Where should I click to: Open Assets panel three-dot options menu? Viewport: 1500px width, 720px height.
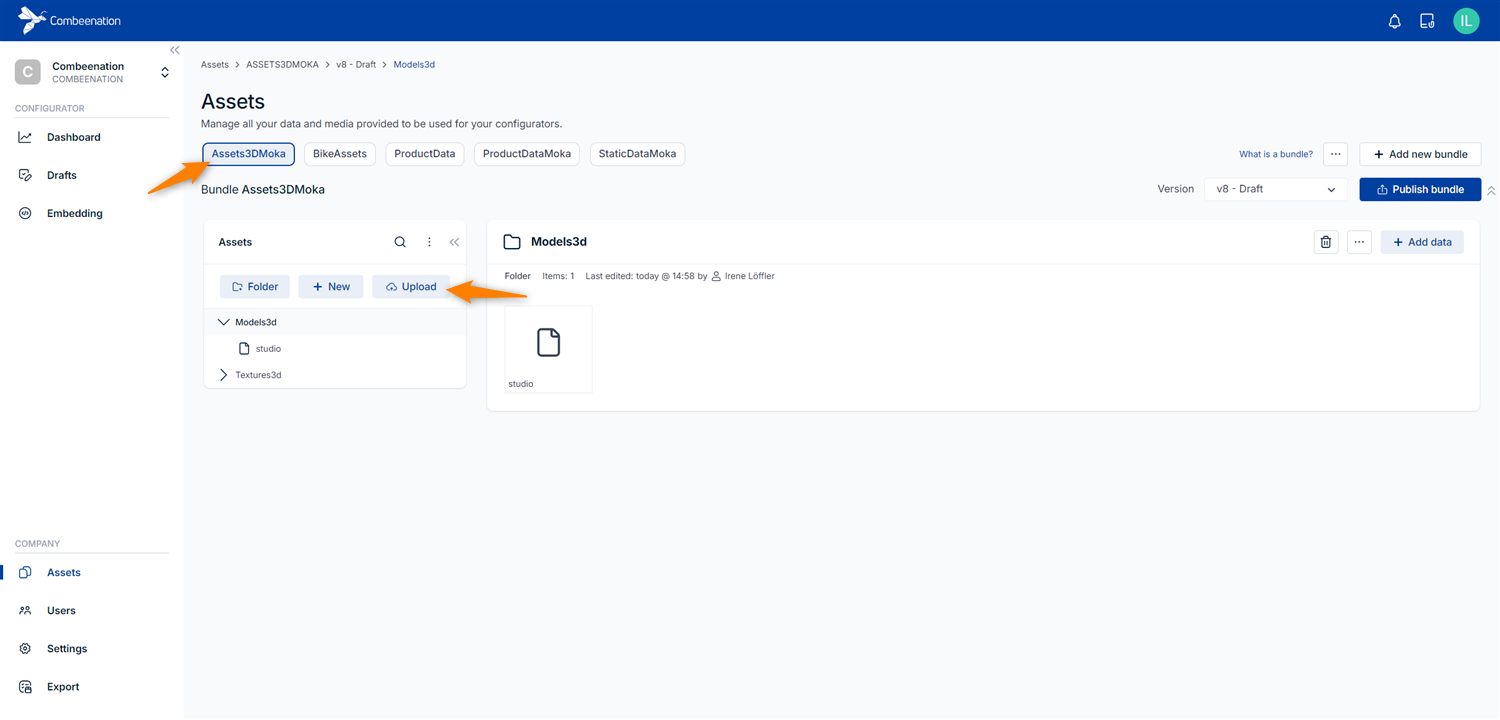[429, 242]
